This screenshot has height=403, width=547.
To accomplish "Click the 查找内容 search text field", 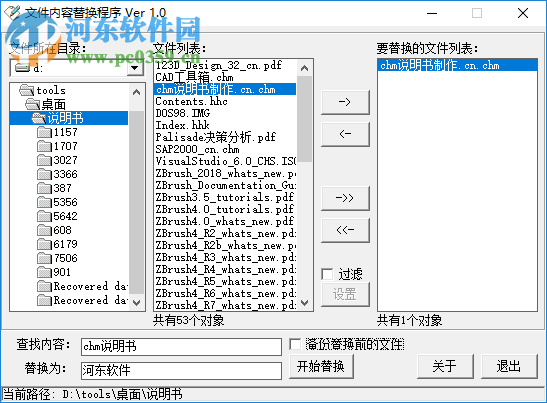I will click(181, 347).
